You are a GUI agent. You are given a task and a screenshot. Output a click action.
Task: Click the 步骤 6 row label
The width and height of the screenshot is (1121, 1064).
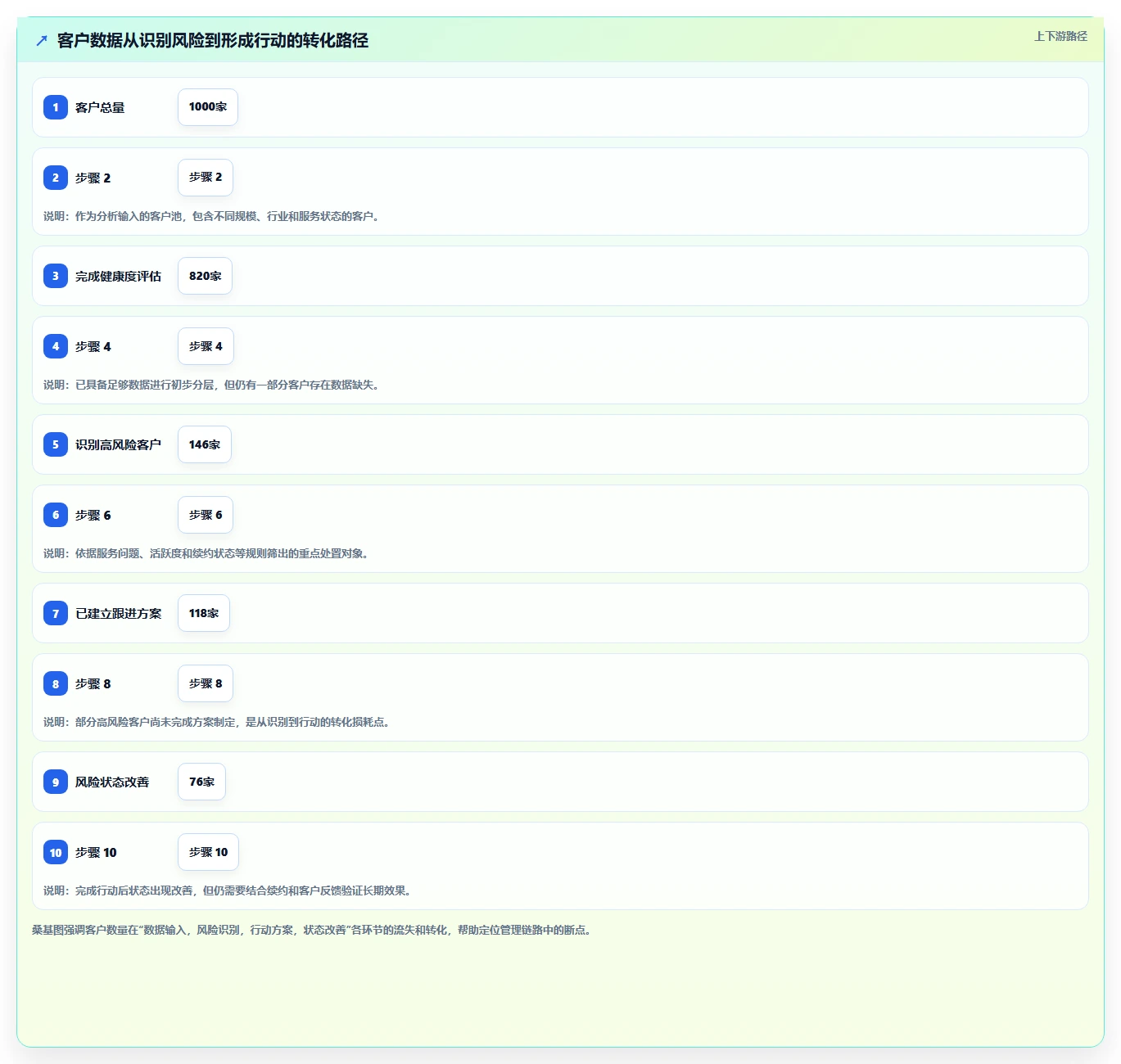[x=93, y=515]
